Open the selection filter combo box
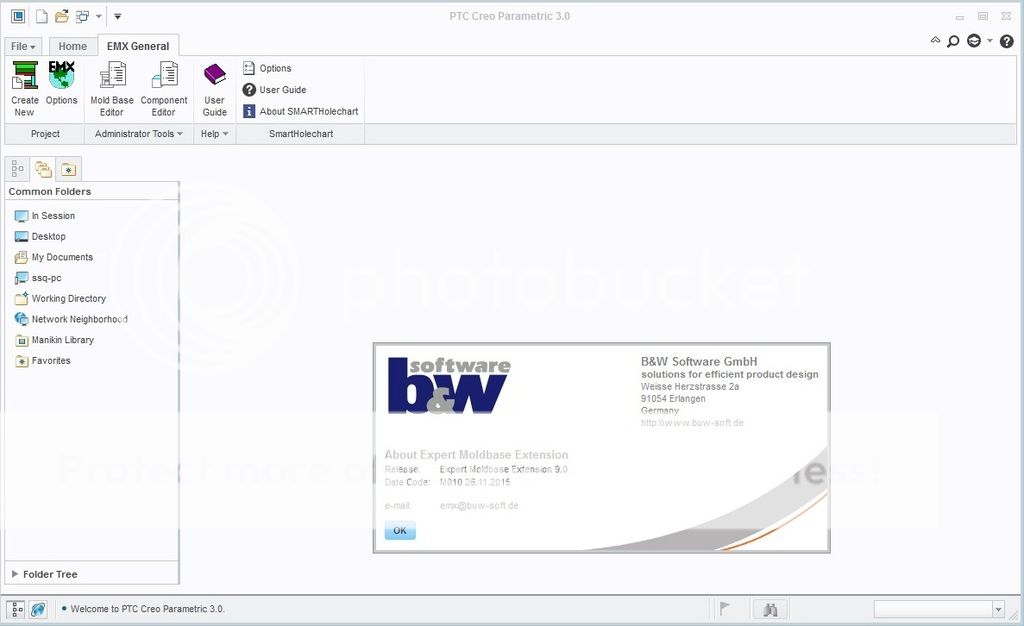Viewport: 1024px width, 626px height. click(x=939, y=609)
